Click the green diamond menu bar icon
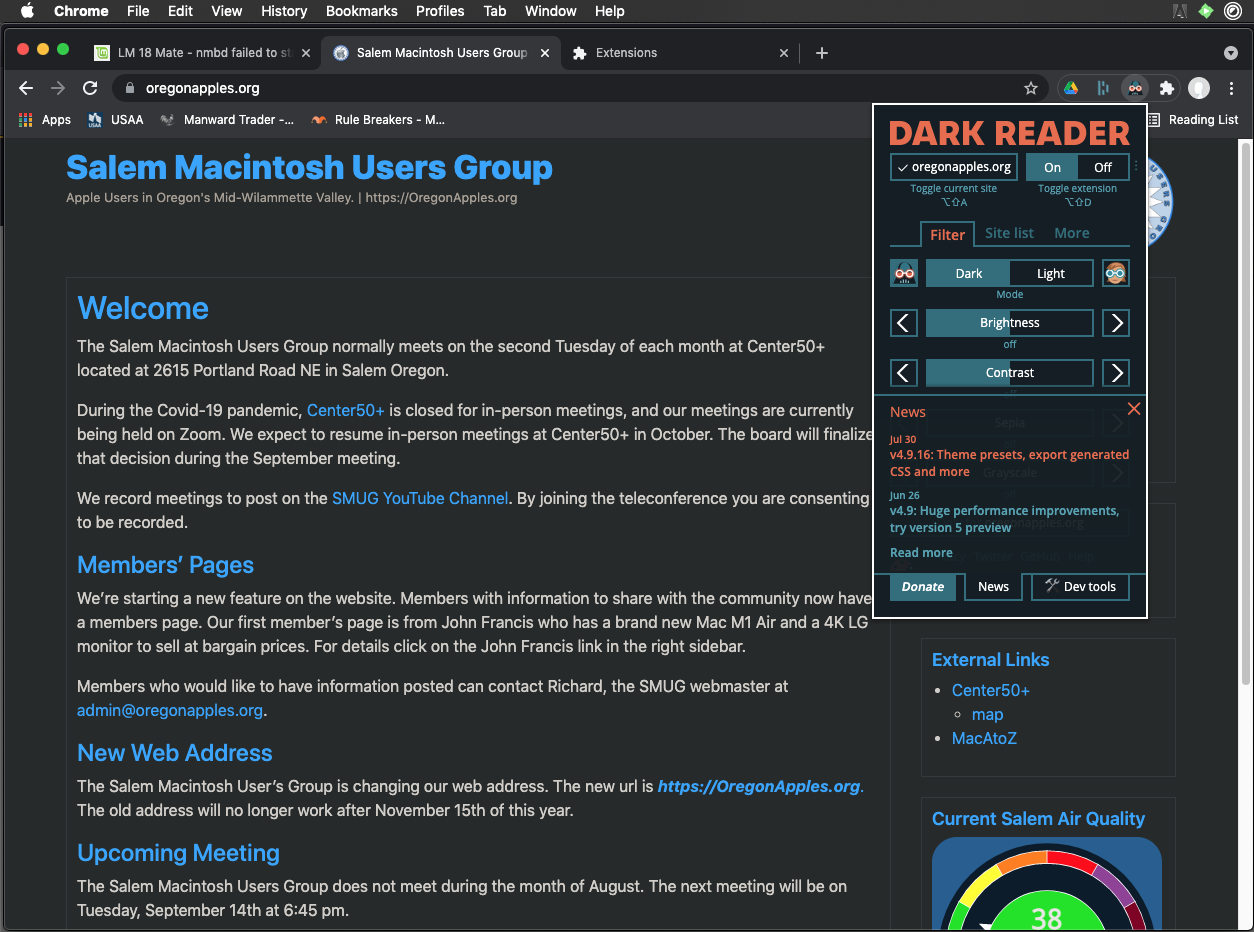 (1206, 11)
